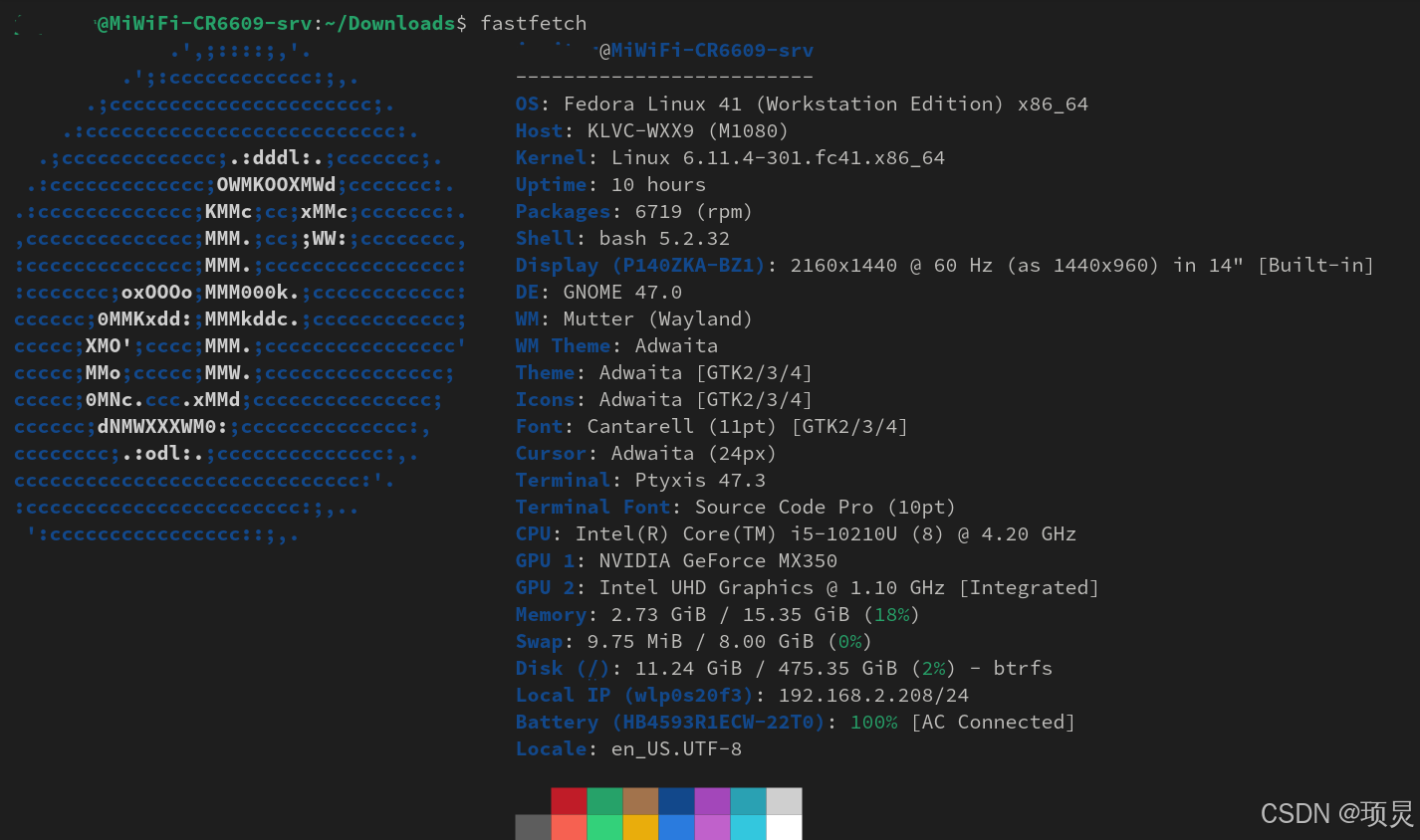Click the fastfetch command text in the prompt
Image resolution: width=1420 pixels, height=840 pixels.
pos(533,23)
